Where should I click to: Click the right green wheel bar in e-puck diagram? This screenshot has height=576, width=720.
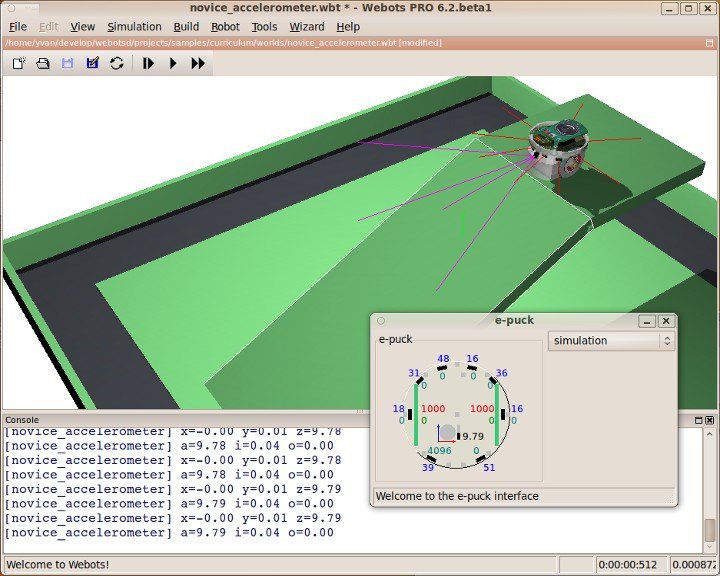(497, 414)
